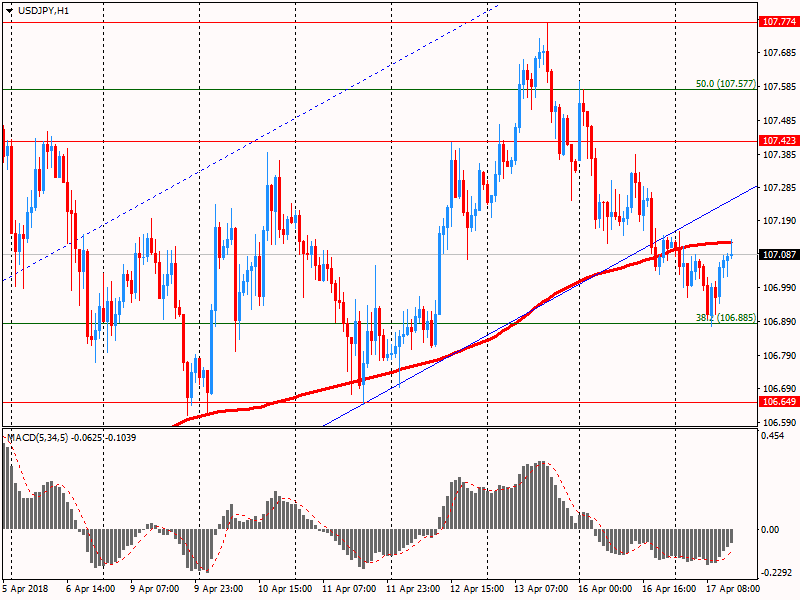Click the Fibonacci 50.0 (107.577) label
The image size is (800, 600).
(x=726, y=84)
